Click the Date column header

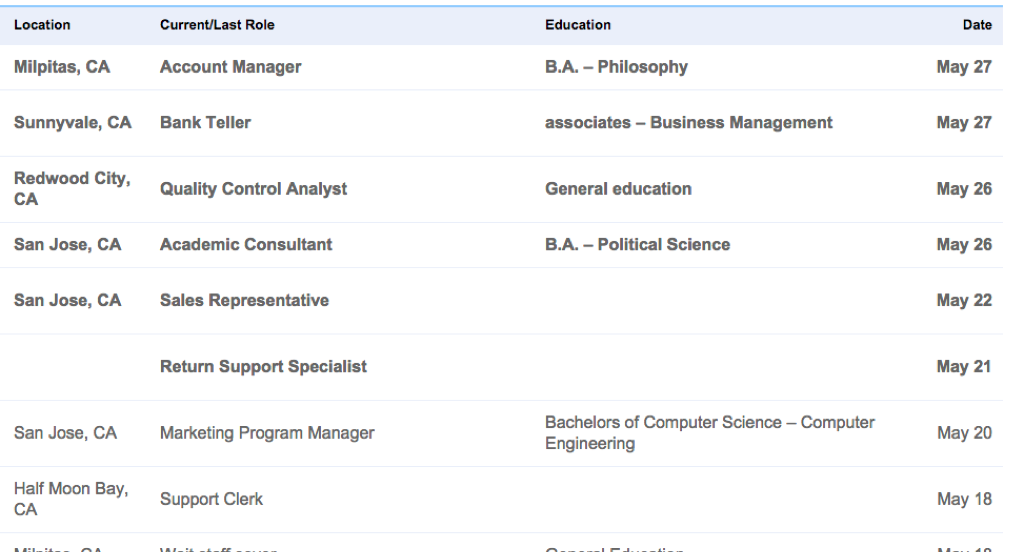pyautogui.click(x=977, y=25)
